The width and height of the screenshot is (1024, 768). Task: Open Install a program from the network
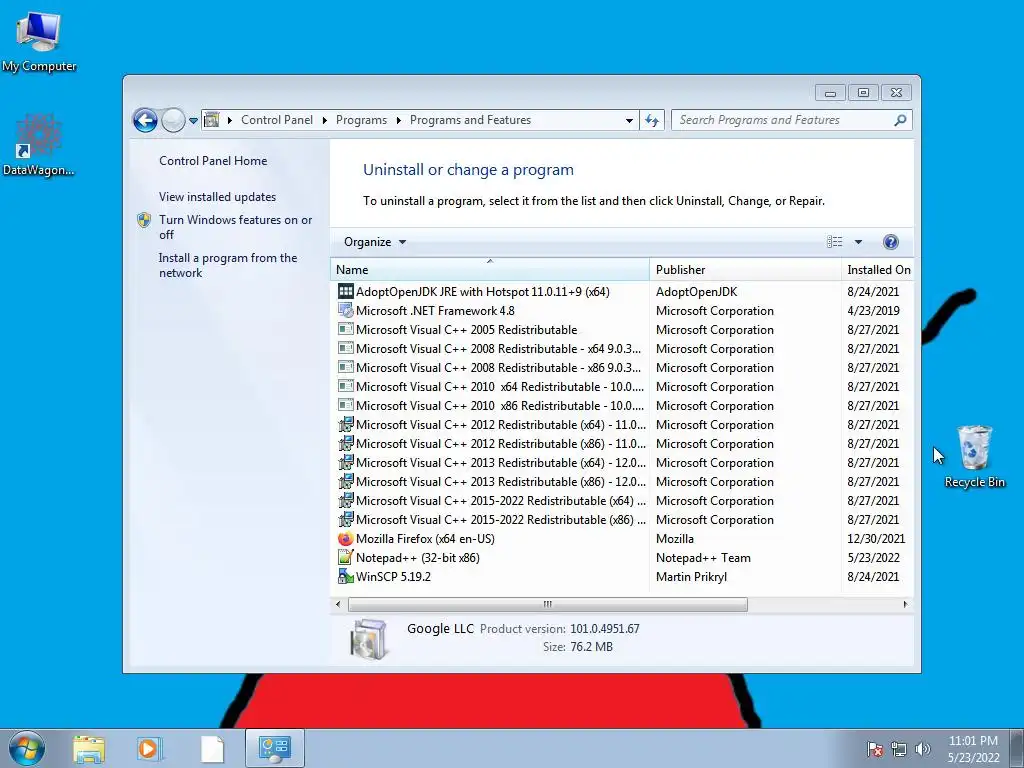(228, 265)
